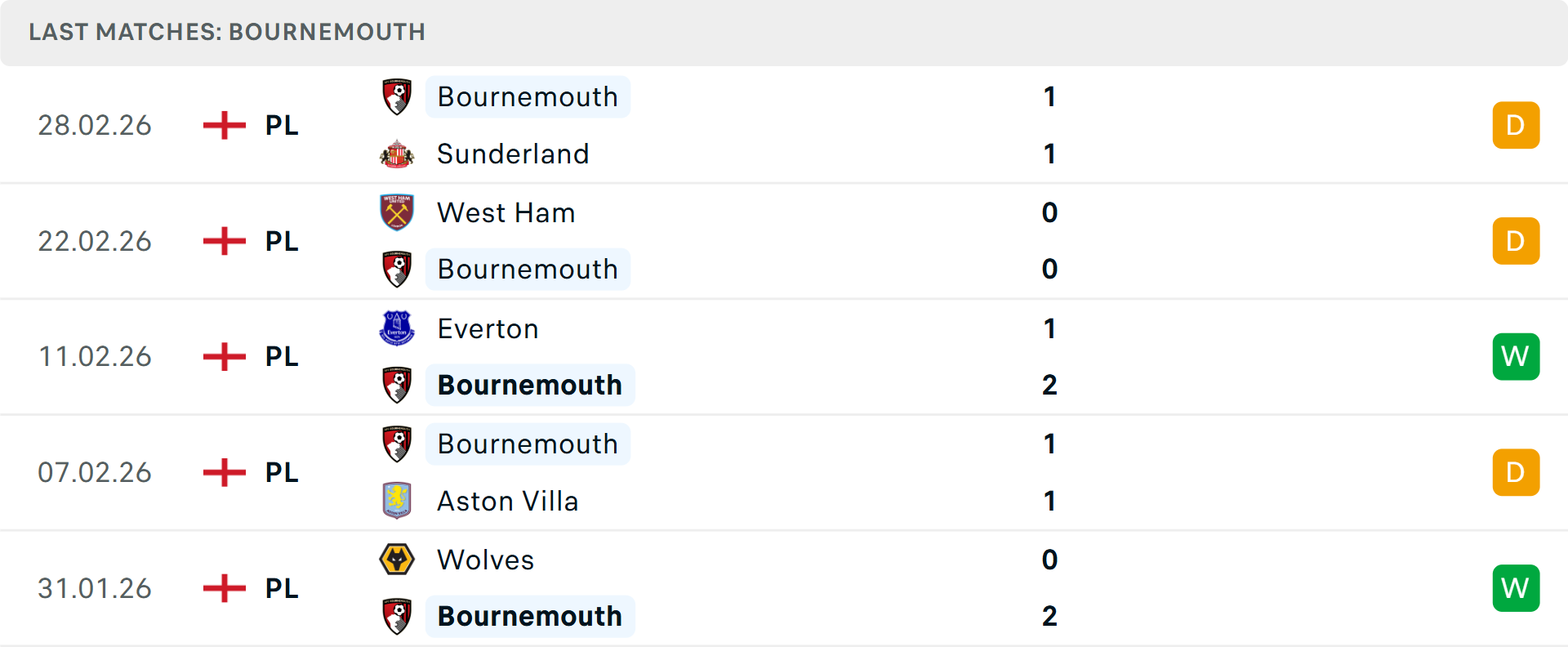Click the West Ham crest
The height and width of the screenshot is (647, 1568).
398,212
